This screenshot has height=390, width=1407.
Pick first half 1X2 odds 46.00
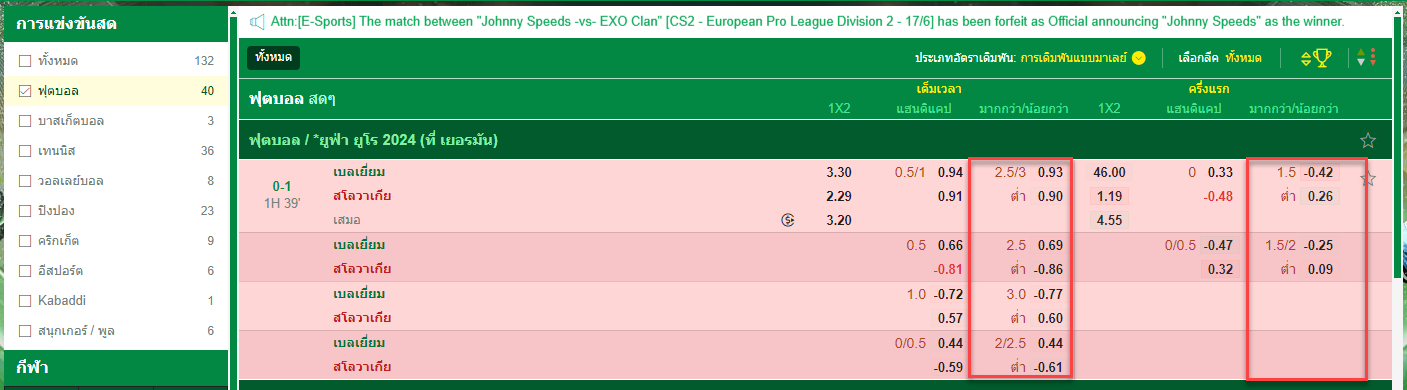[1109, 172]
